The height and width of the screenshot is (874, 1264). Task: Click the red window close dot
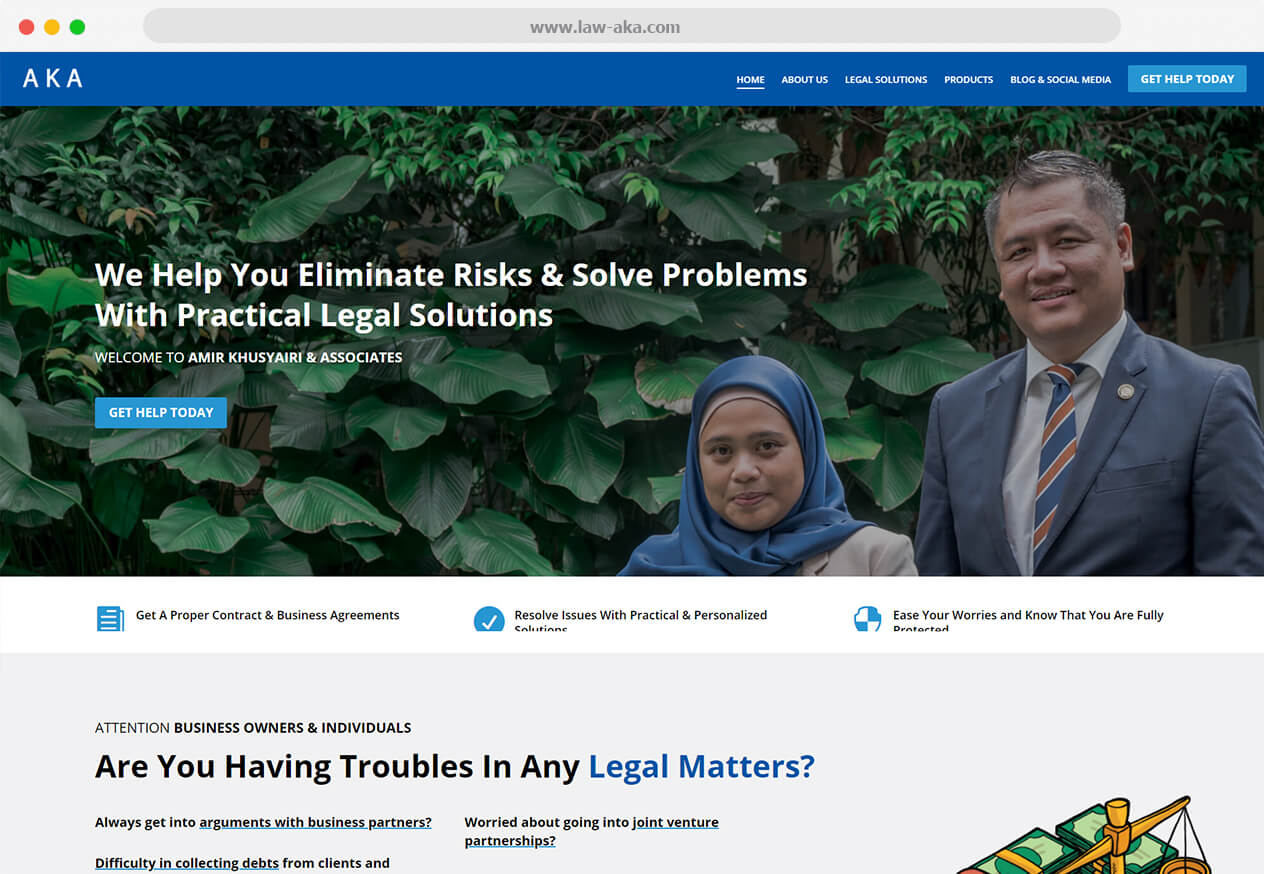click(27, 27)
